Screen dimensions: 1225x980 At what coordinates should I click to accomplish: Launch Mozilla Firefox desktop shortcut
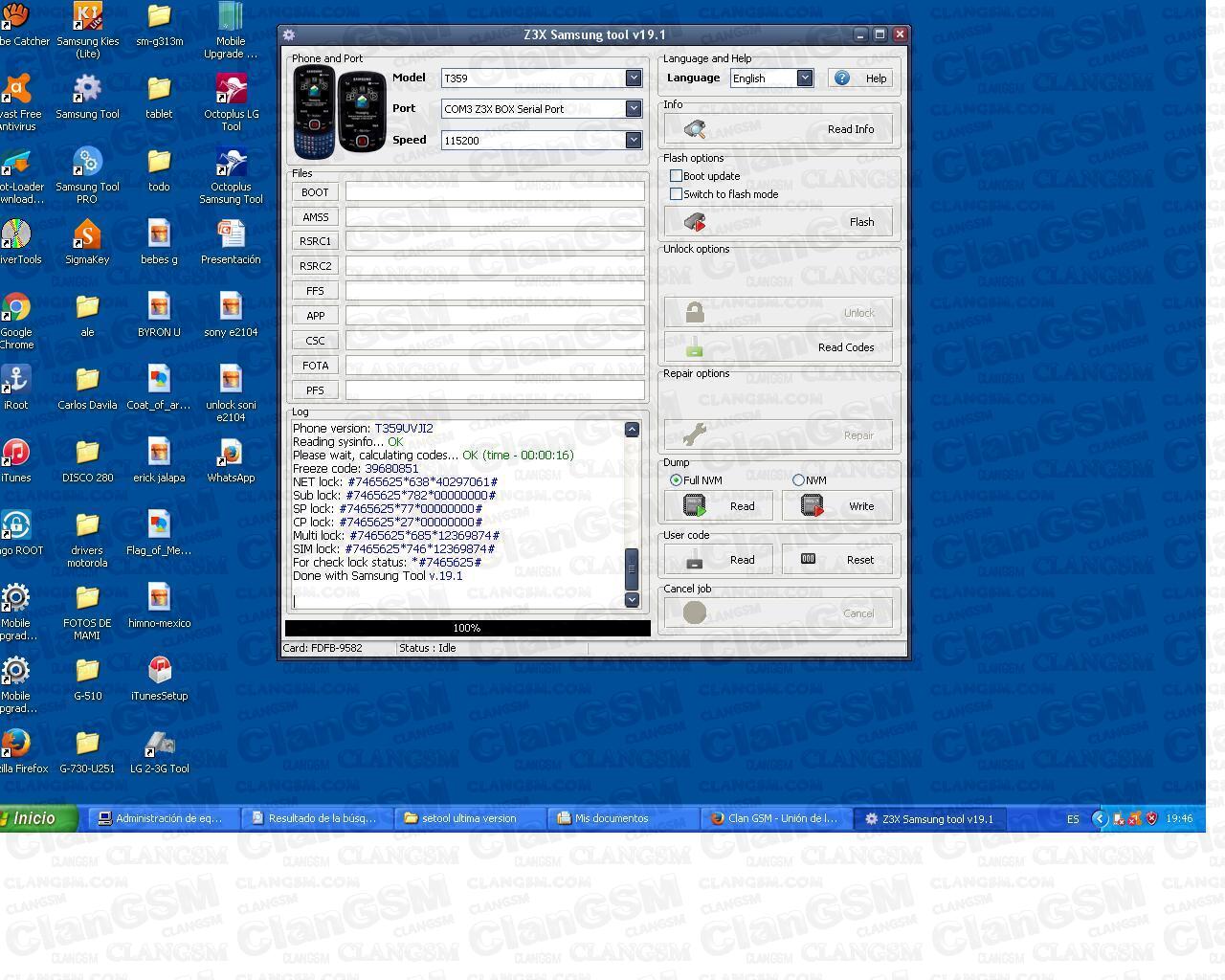(16, 750)
